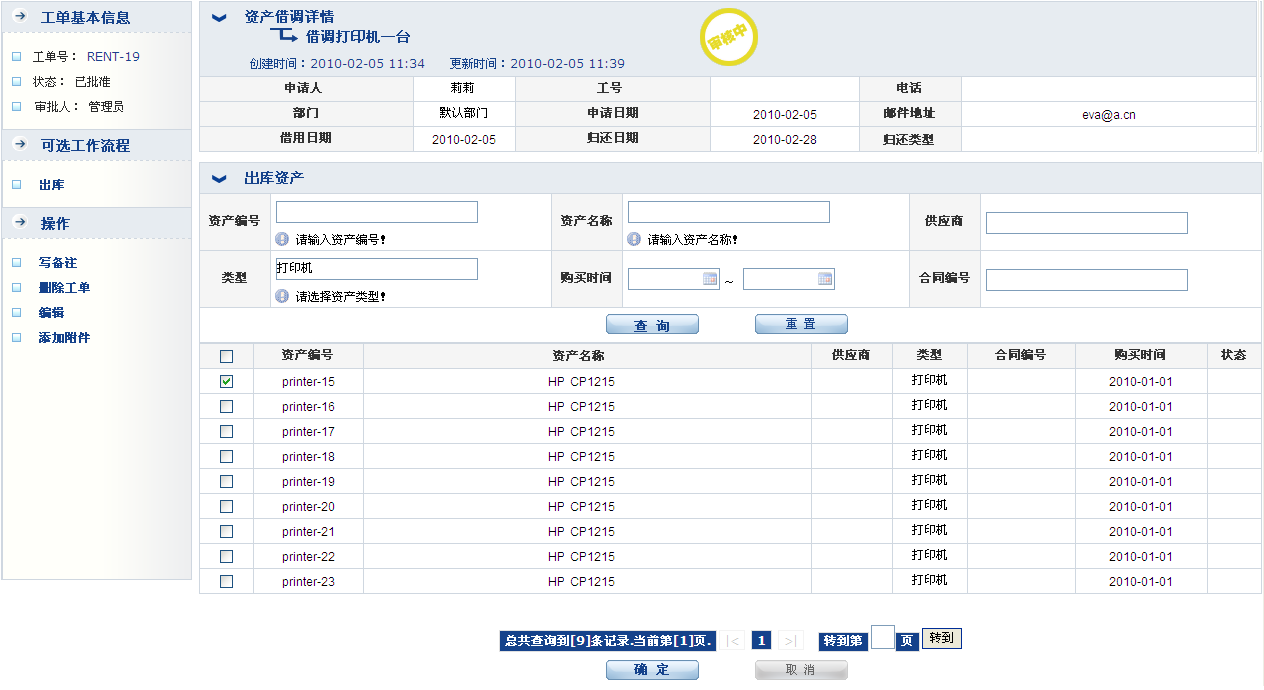
Task: Toggle the select-all checkbox in table header
Action: [x=227, y=356]
